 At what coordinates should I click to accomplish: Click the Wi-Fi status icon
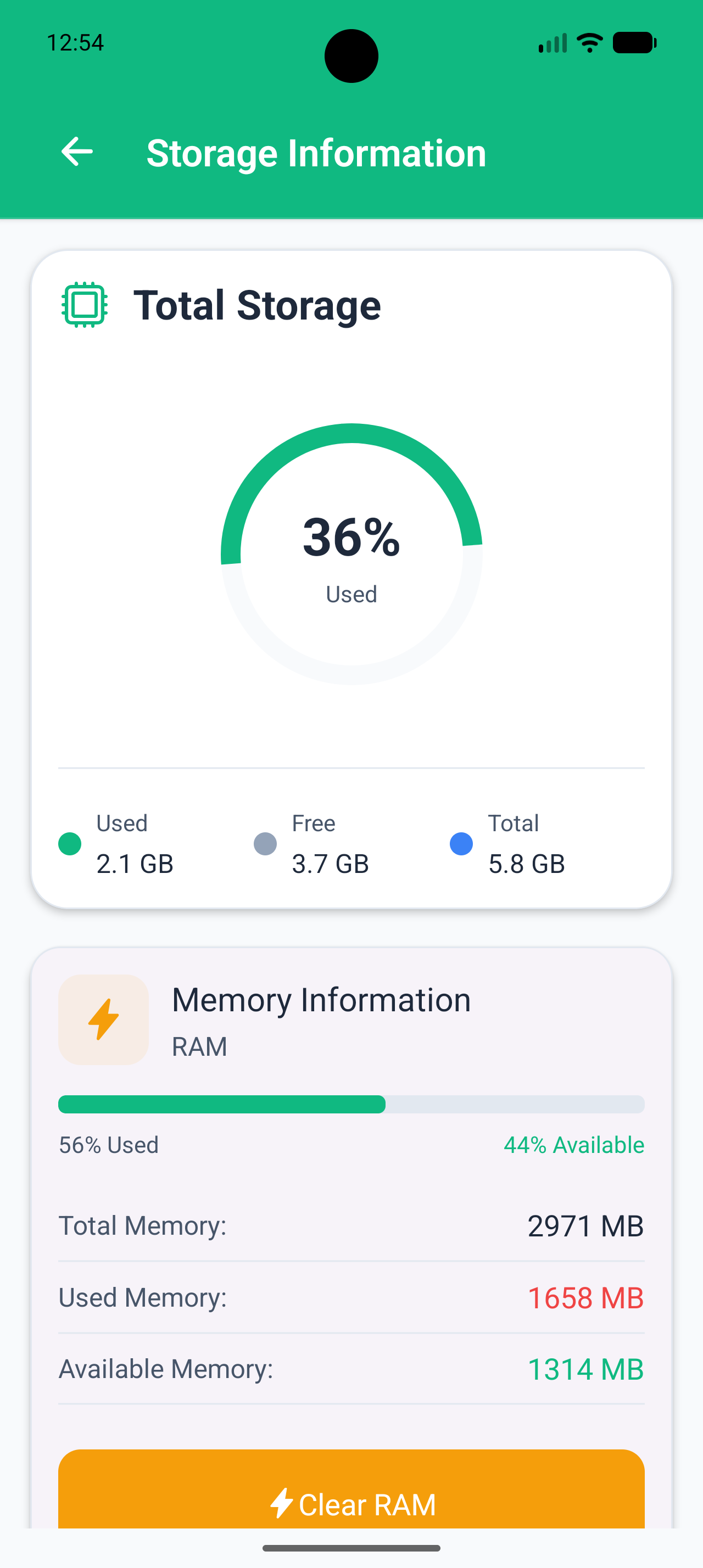(x=589, y=43)
